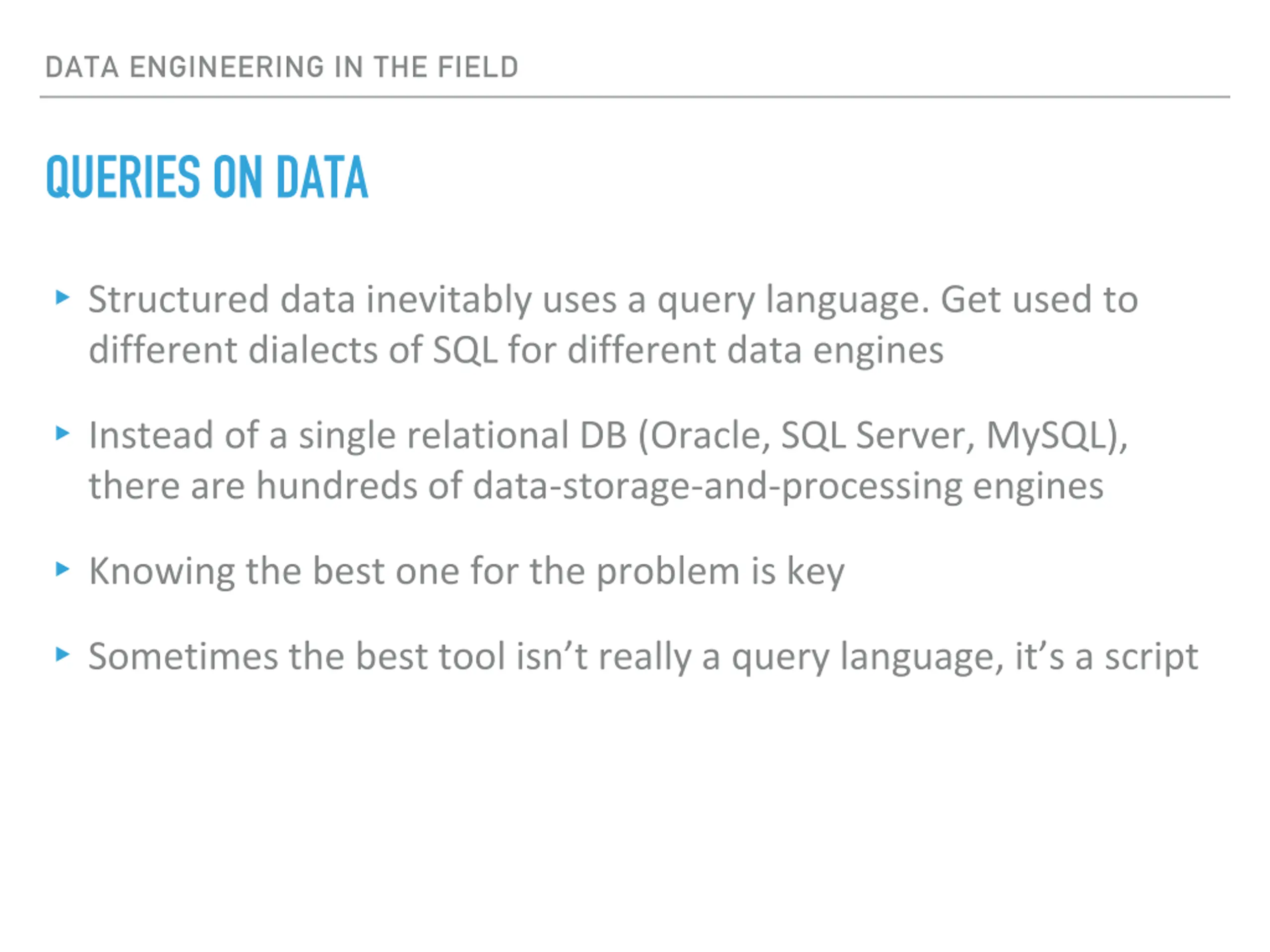Click the bullet arrow before 'Instead of a single'
This screenshot has height=952, width=1270.
[x=63, y=433]
